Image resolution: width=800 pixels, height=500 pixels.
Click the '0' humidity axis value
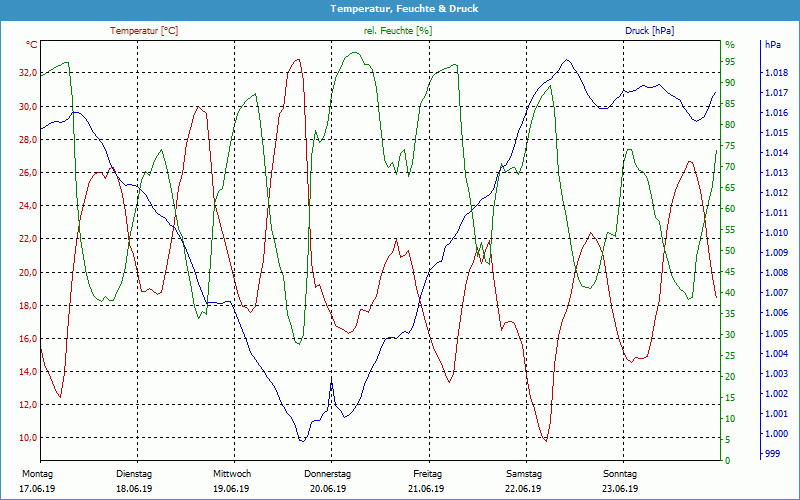click(728, 461)
